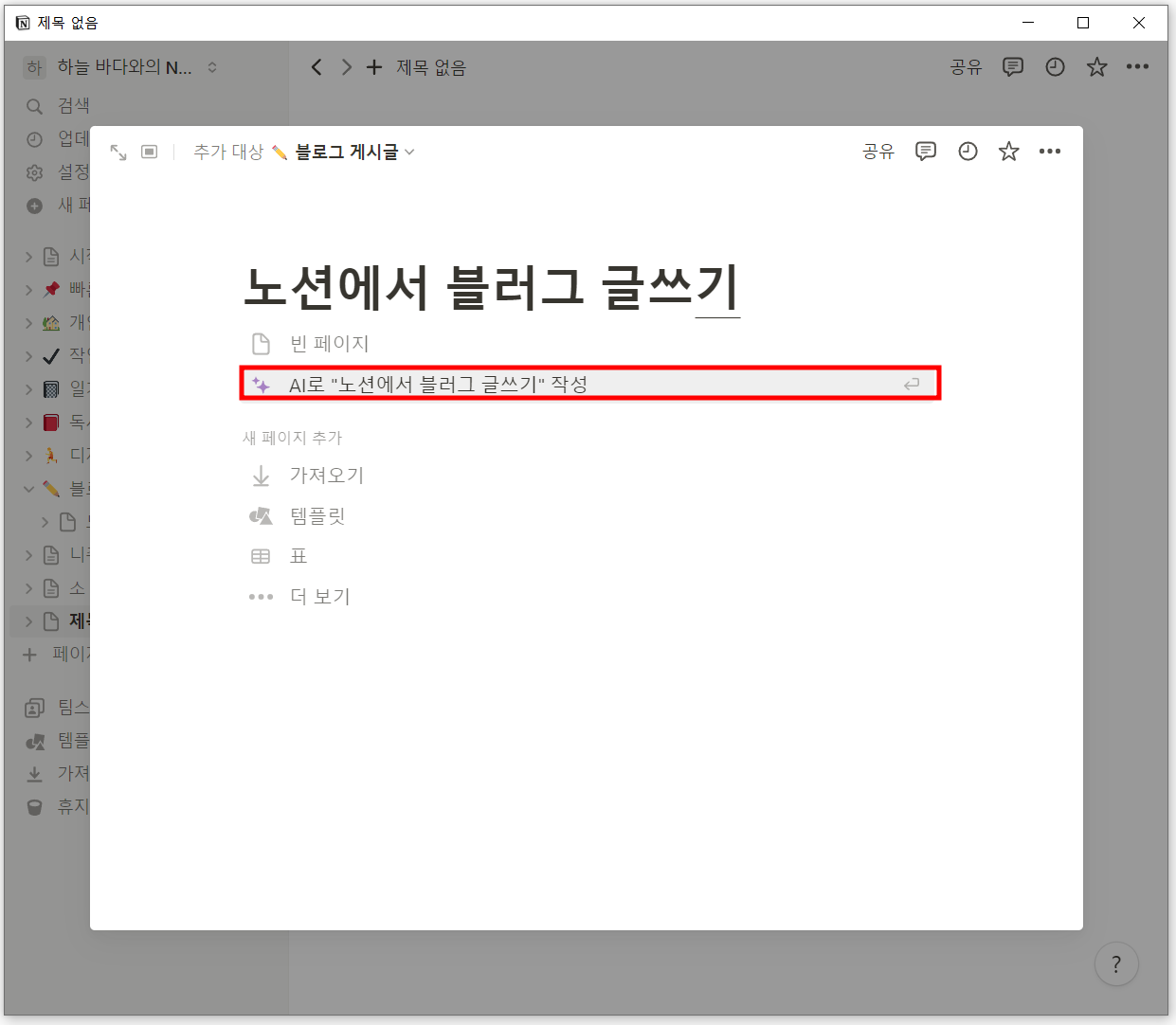Open page history clock icon in modal
Image resolution: width=1176 pixels, height=1025 pixels.
point(968,152)
